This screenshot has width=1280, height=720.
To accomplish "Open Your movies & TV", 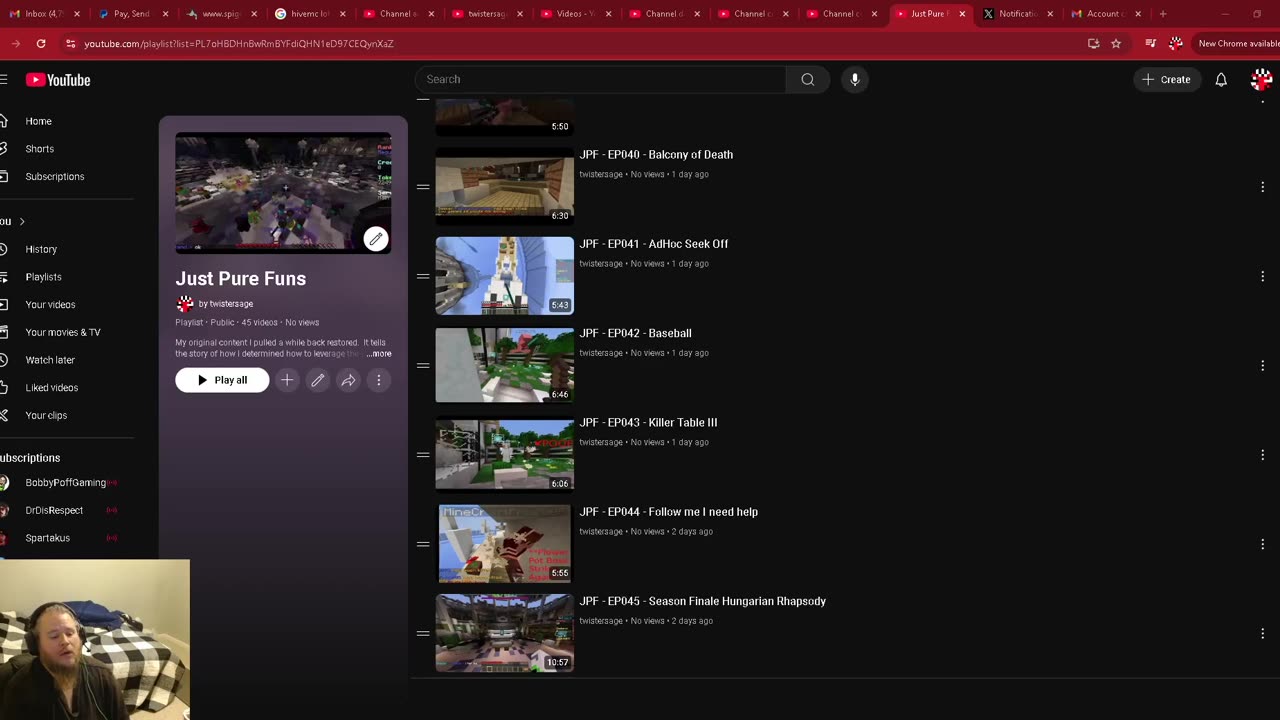I will (x=62, y=332).
